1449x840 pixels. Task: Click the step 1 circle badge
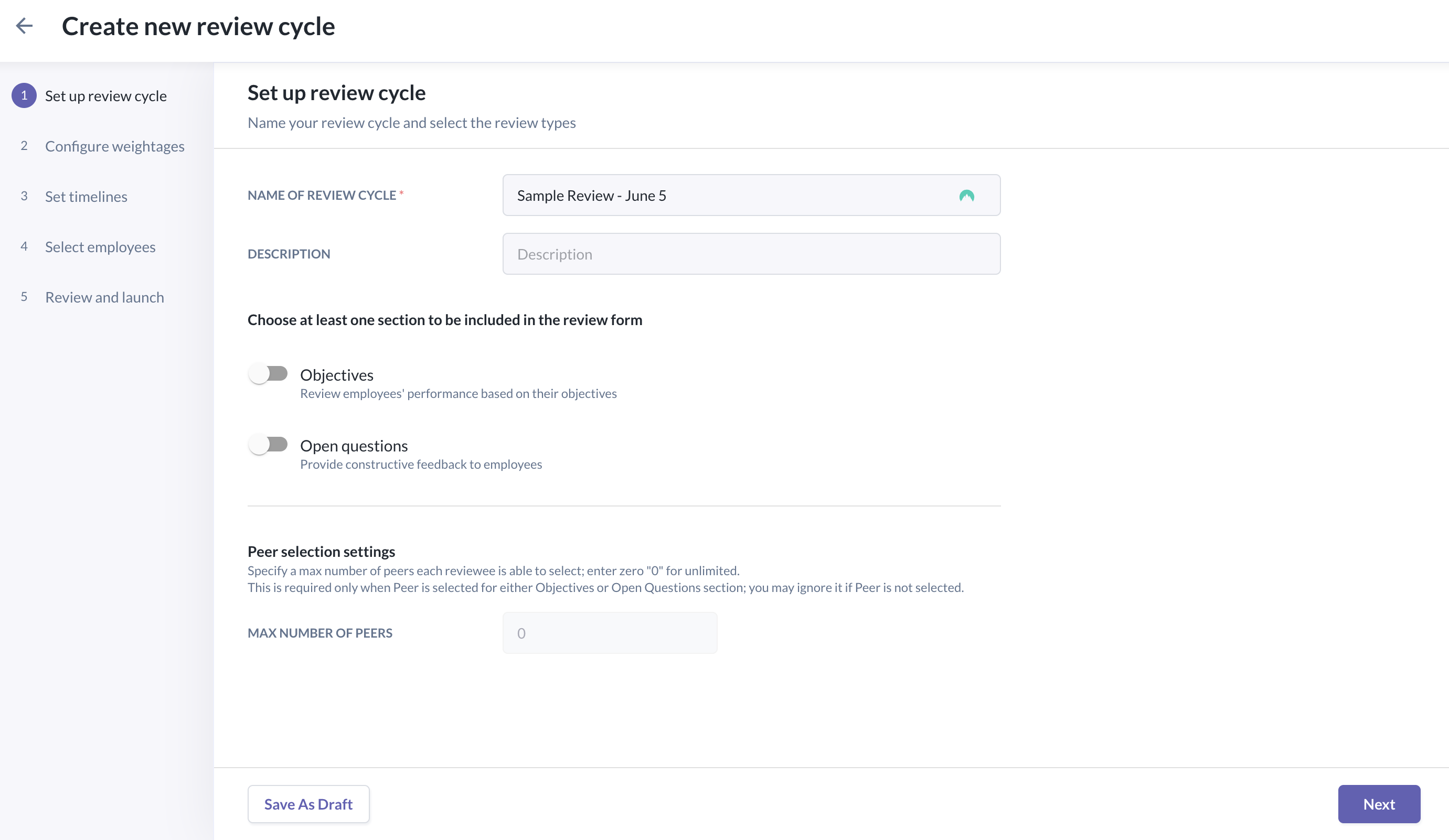pyautogui.click(x=24, y=96)
